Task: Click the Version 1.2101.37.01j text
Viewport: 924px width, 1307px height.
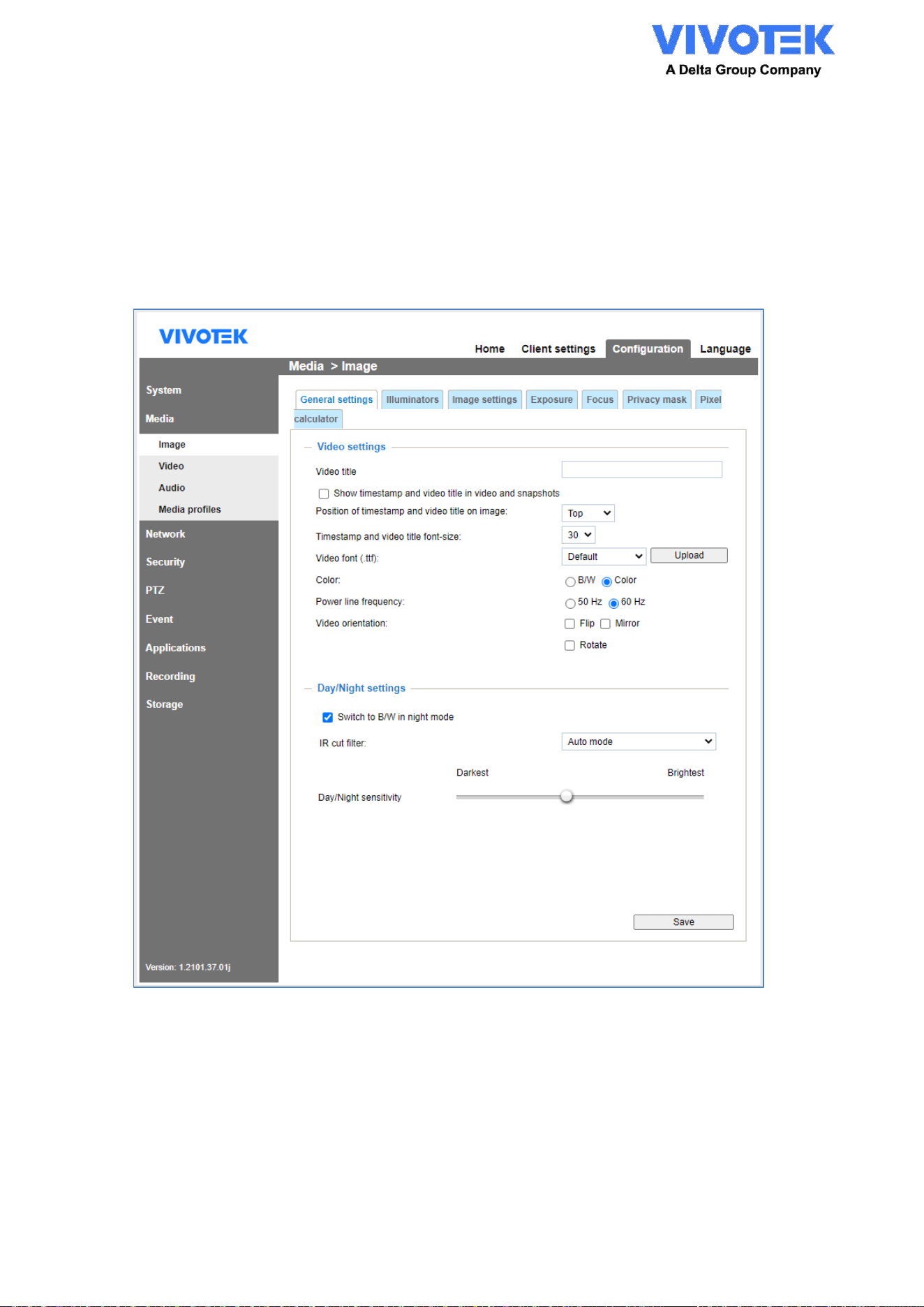Action: click(x=188, y=968)
